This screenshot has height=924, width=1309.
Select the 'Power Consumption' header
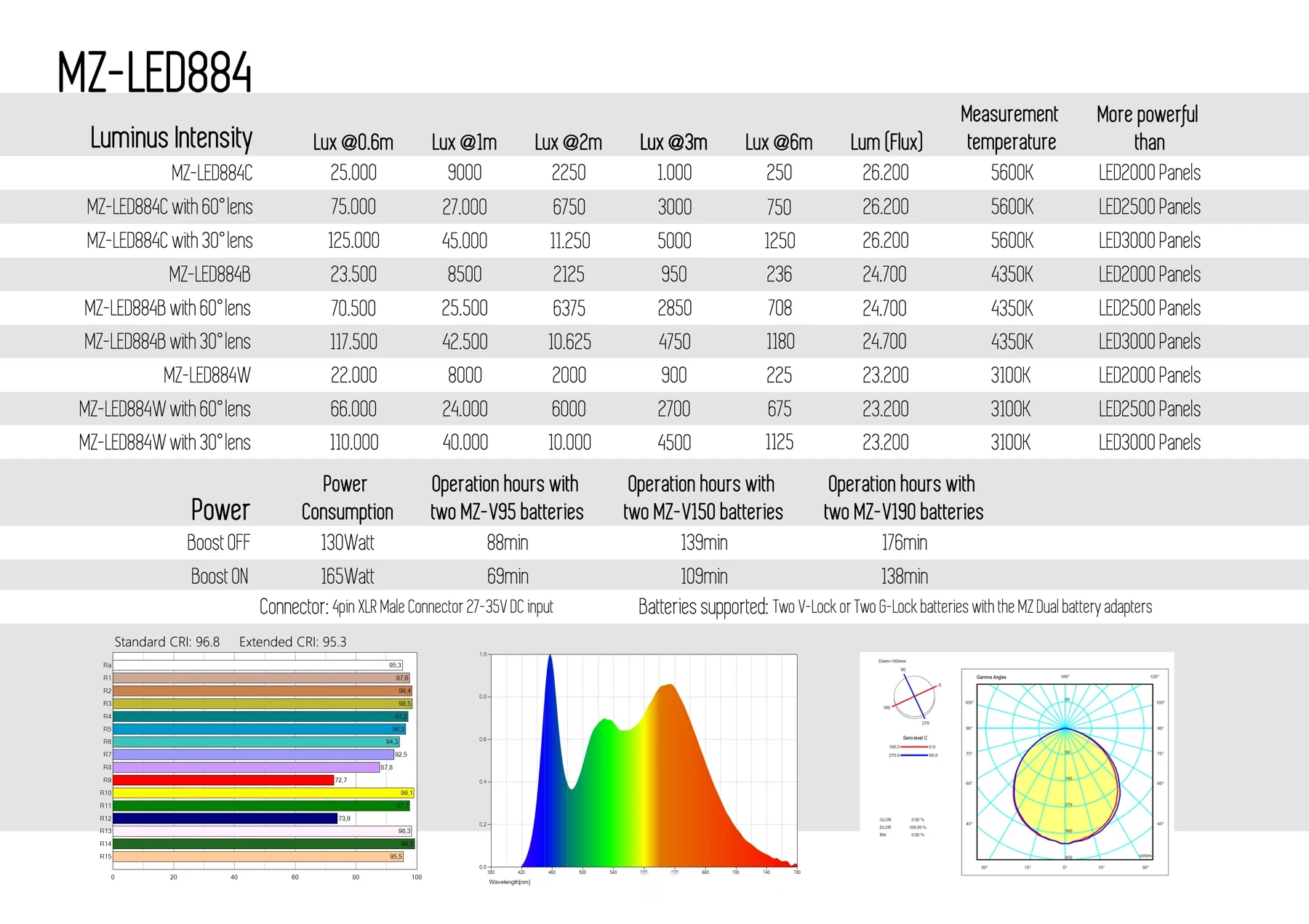[x=347, y=498]
